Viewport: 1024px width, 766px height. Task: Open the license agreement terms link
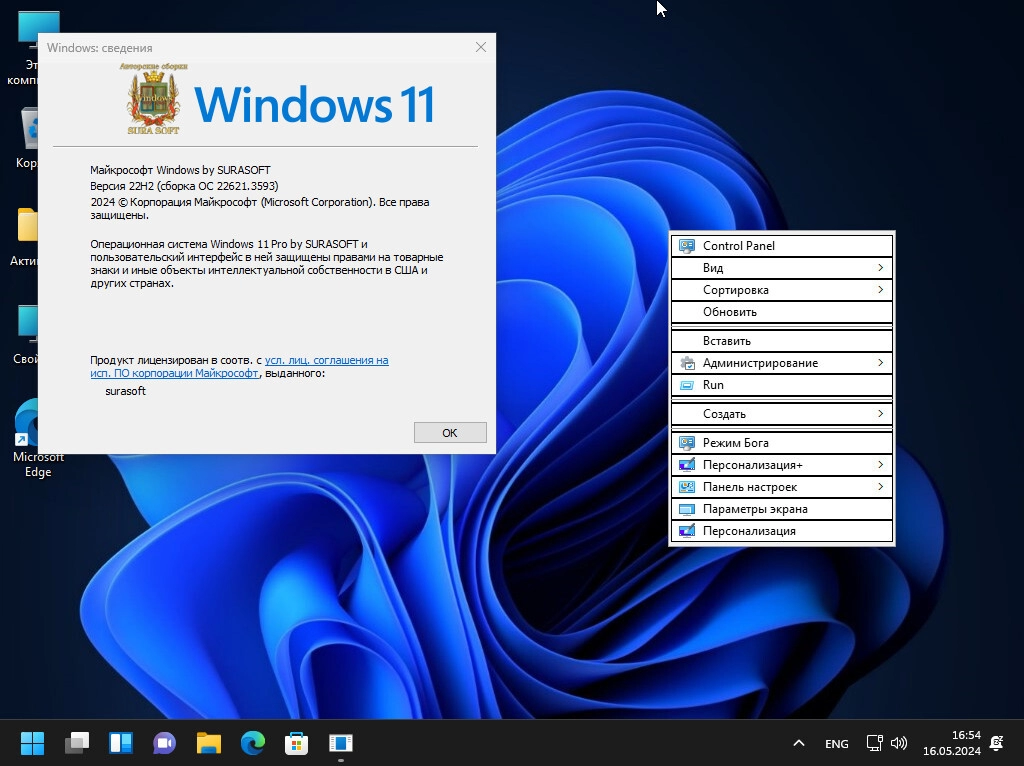(326, 360)
